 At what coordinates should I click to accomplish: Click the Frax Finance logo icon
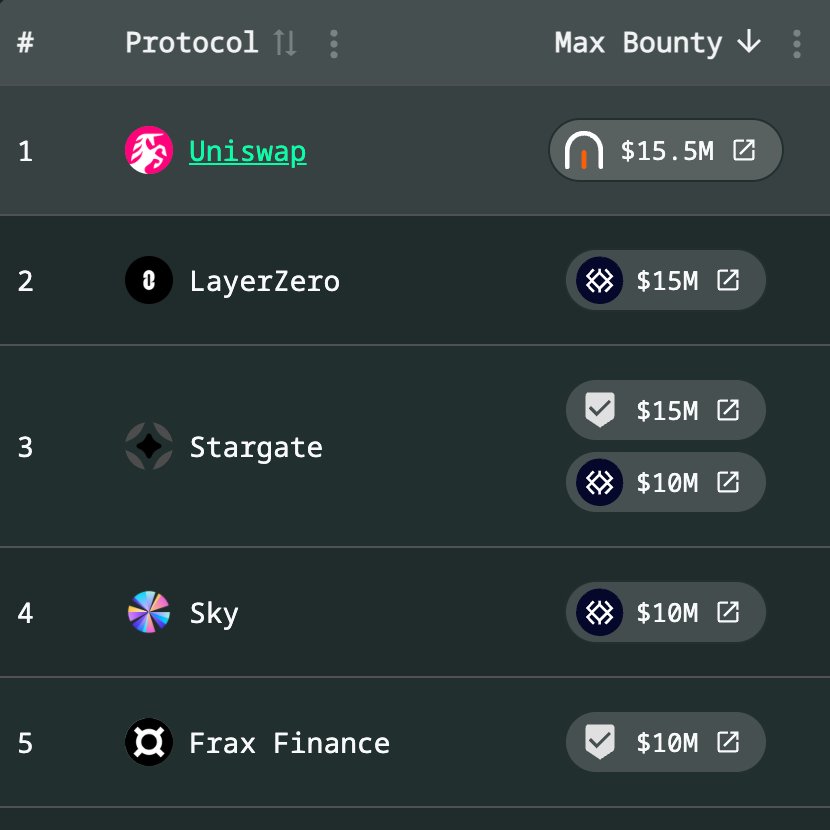[x=149, y=742]
